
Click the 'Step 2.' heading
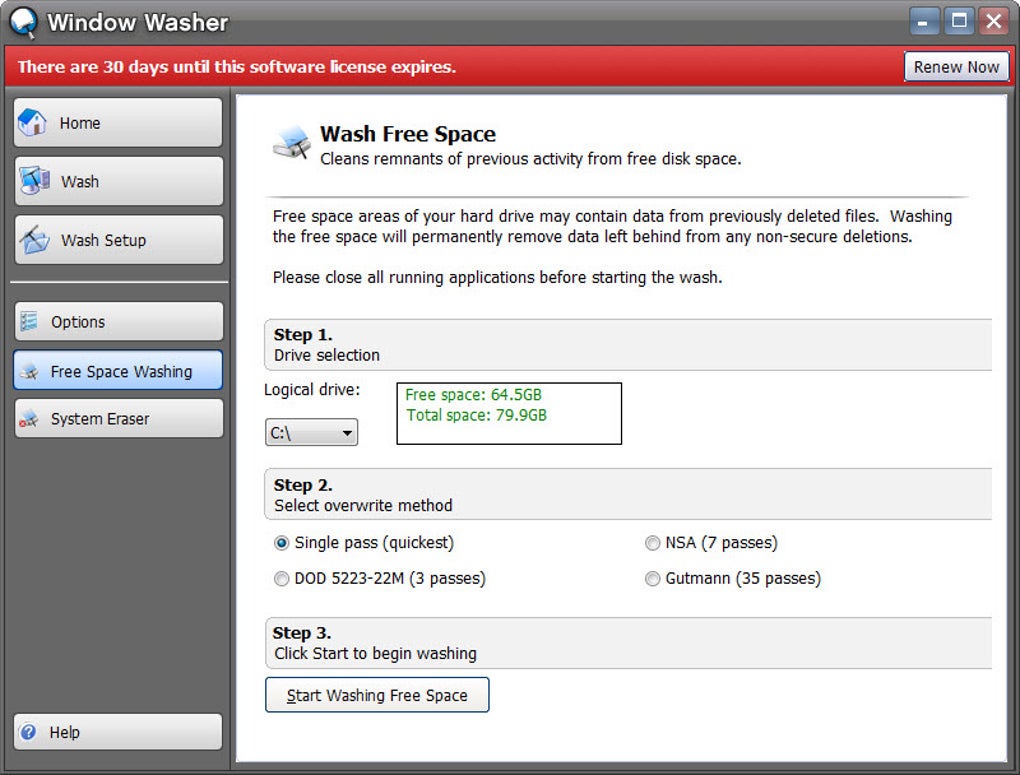(303, 485)
